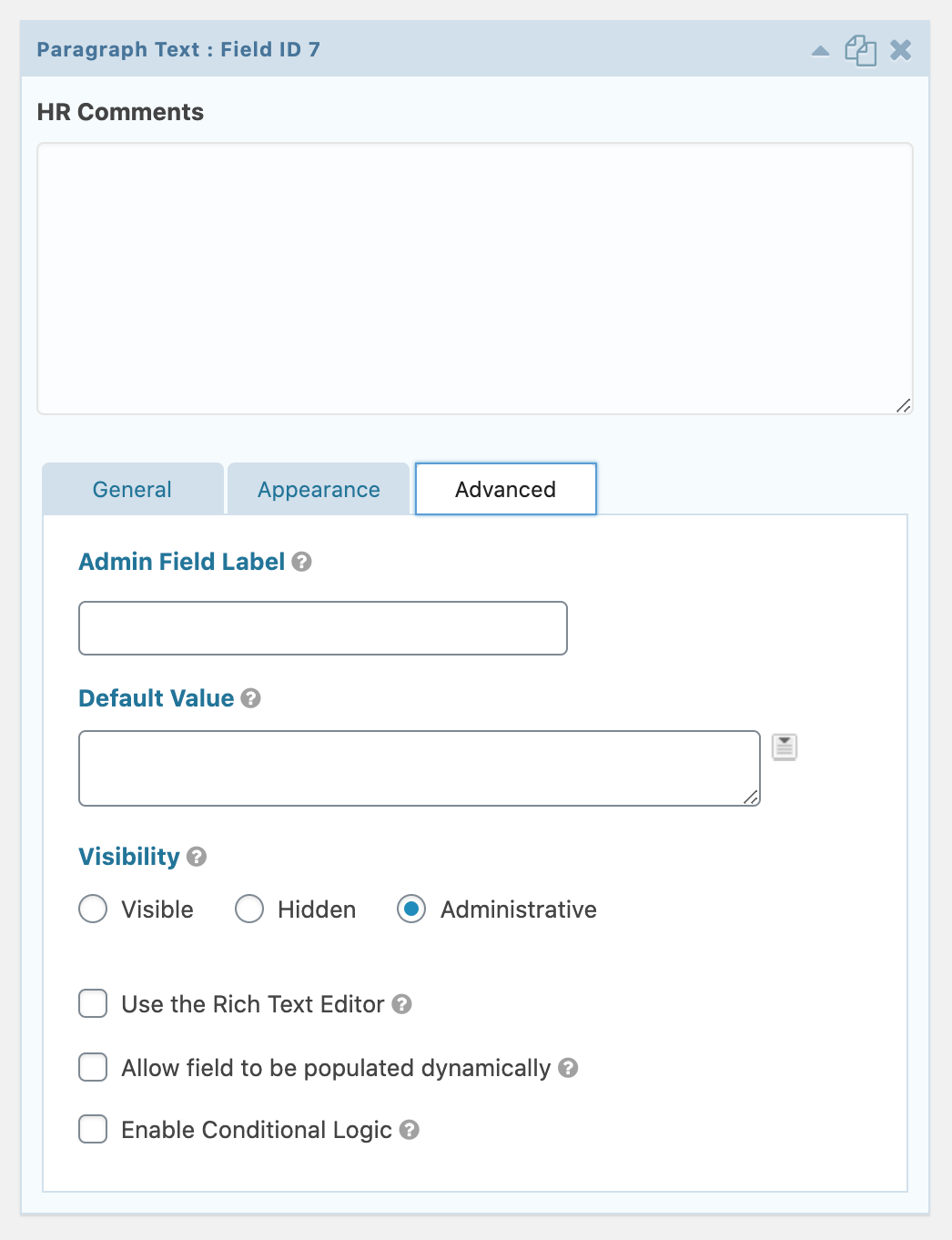Duplicate the Paragraph Text field
Image resolution: width=952 pixels, height=1240 pixels.
click(x=860, y=50)
